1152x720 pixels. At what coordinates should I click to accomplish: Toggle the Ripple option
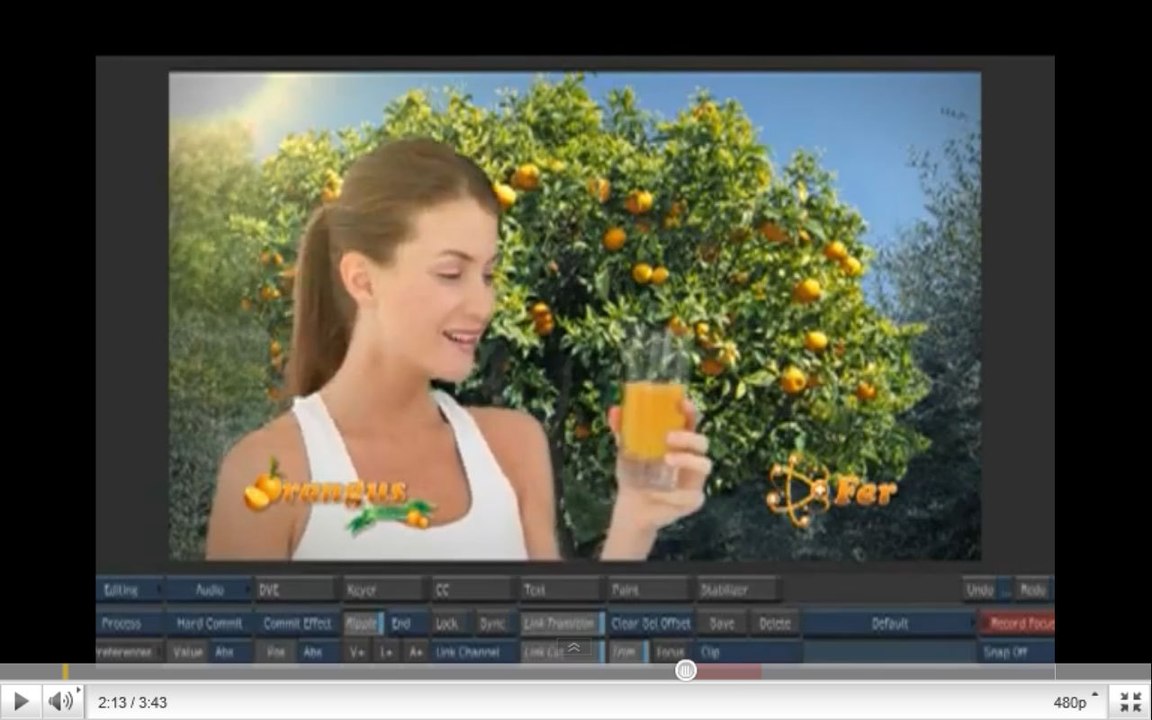363,623
